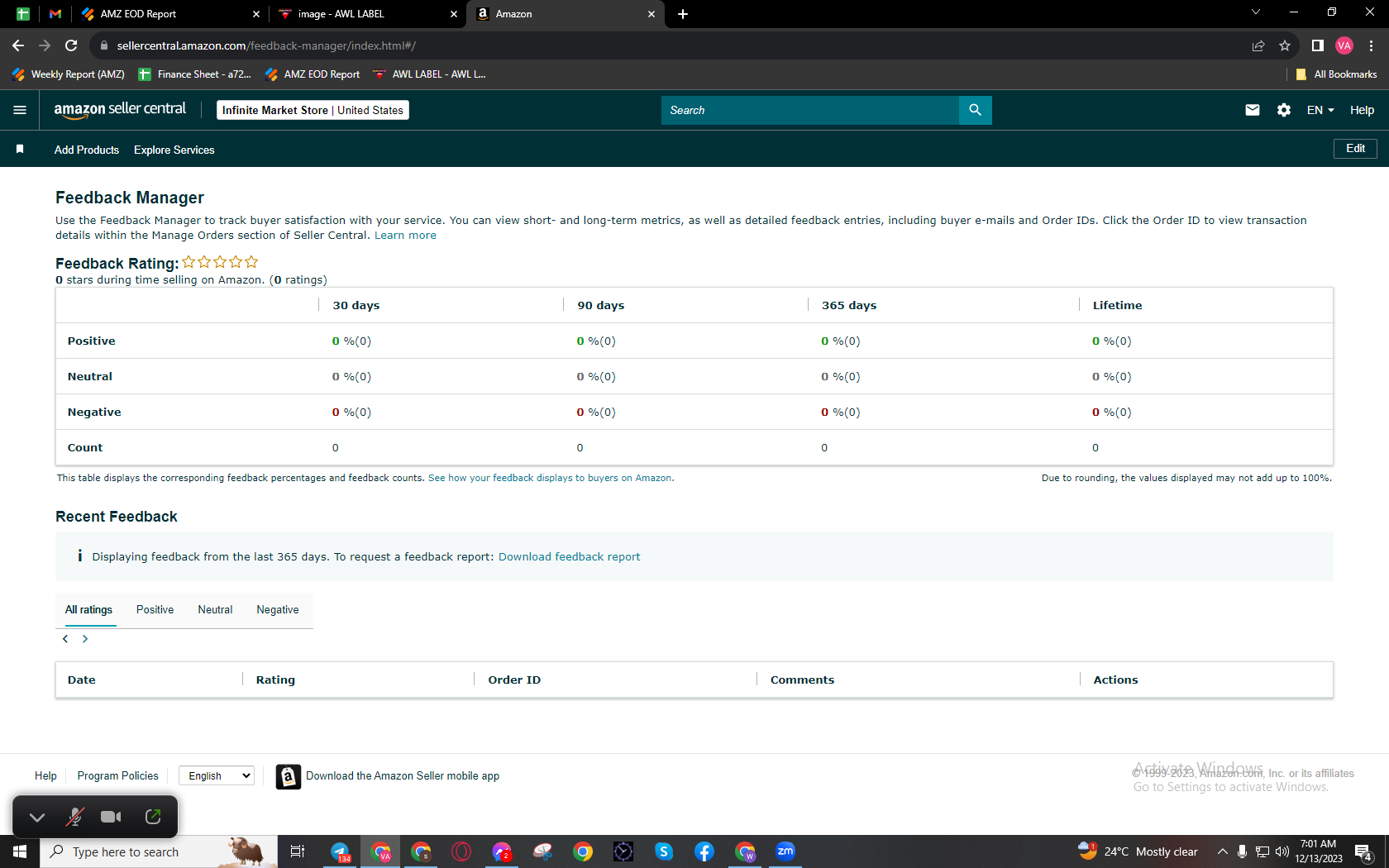Click the Edit button
The image size is (1389, 868).
tap(1356, 149)
